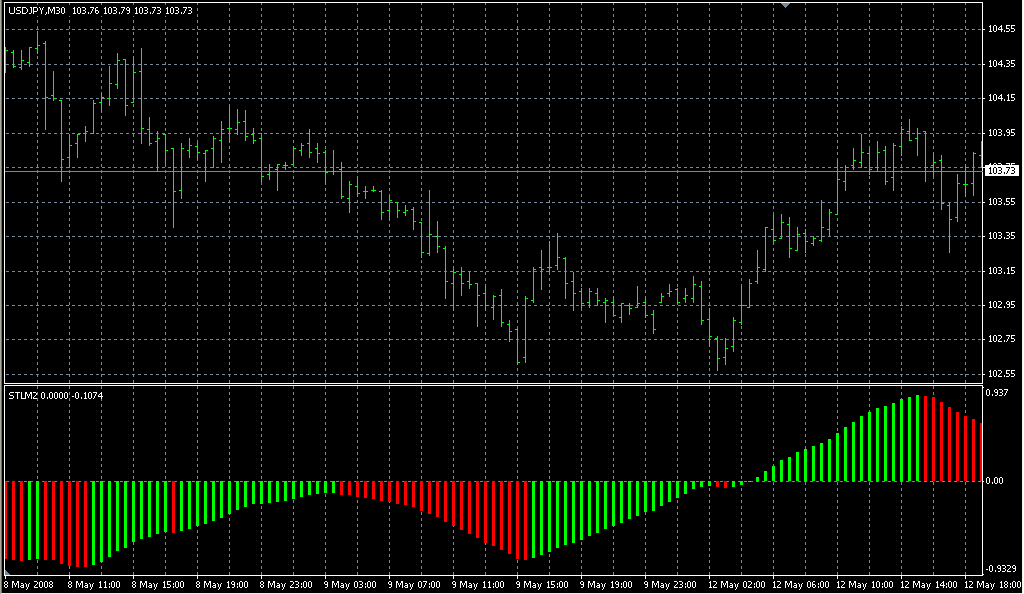Click the 0.937 indicator scale maximum
This screenshot has width=1024, height=594.
(x=998, y=394)
